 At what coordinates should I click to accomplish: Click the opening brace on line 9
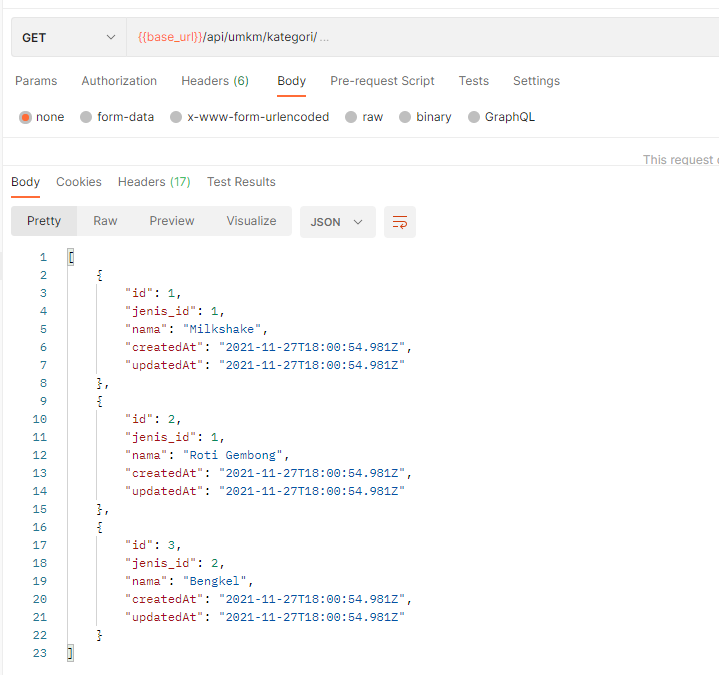coord(100,401)
